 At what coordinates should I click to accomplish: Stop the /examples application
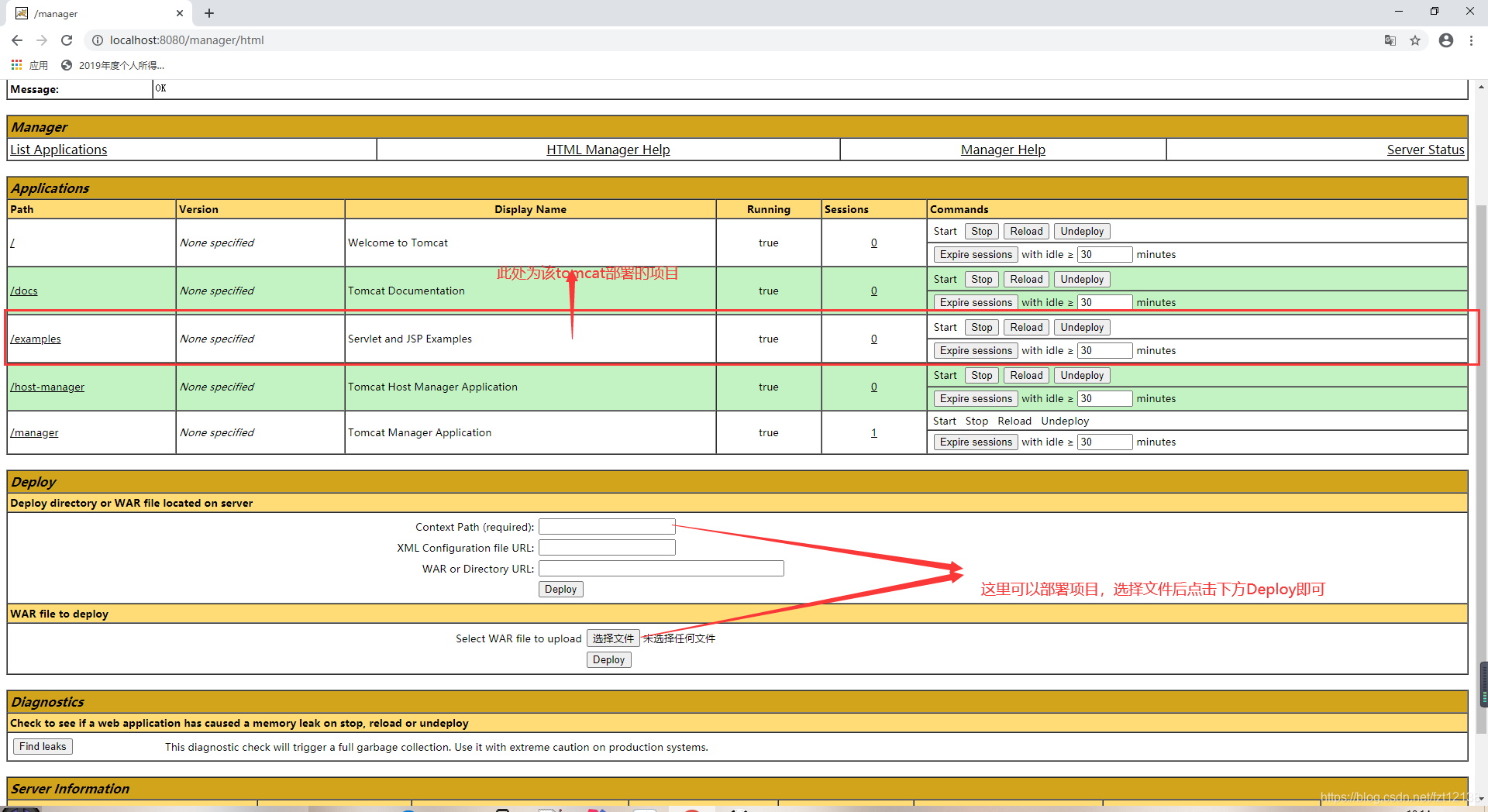point(981,327)
